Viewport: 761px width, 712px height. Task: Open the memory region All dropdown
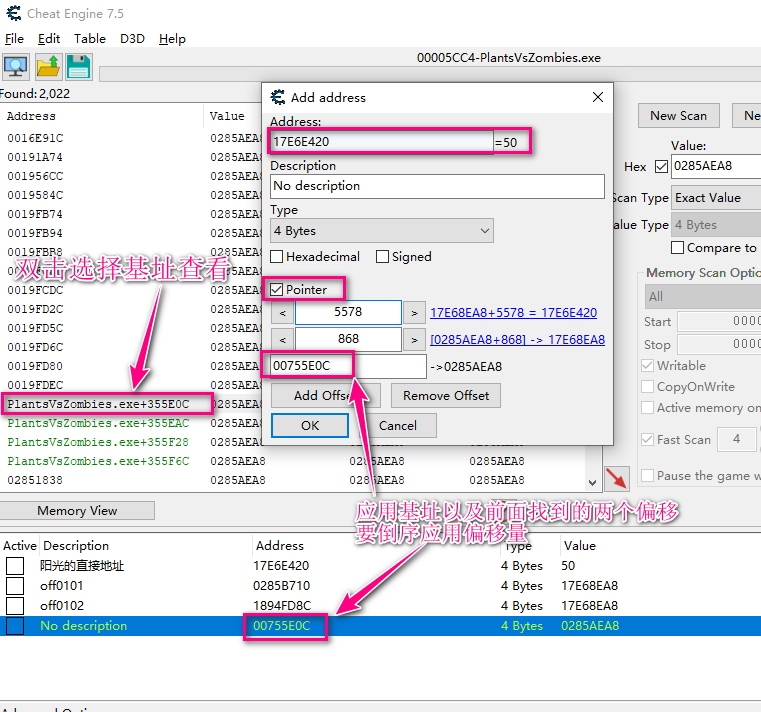coord(703,297)
